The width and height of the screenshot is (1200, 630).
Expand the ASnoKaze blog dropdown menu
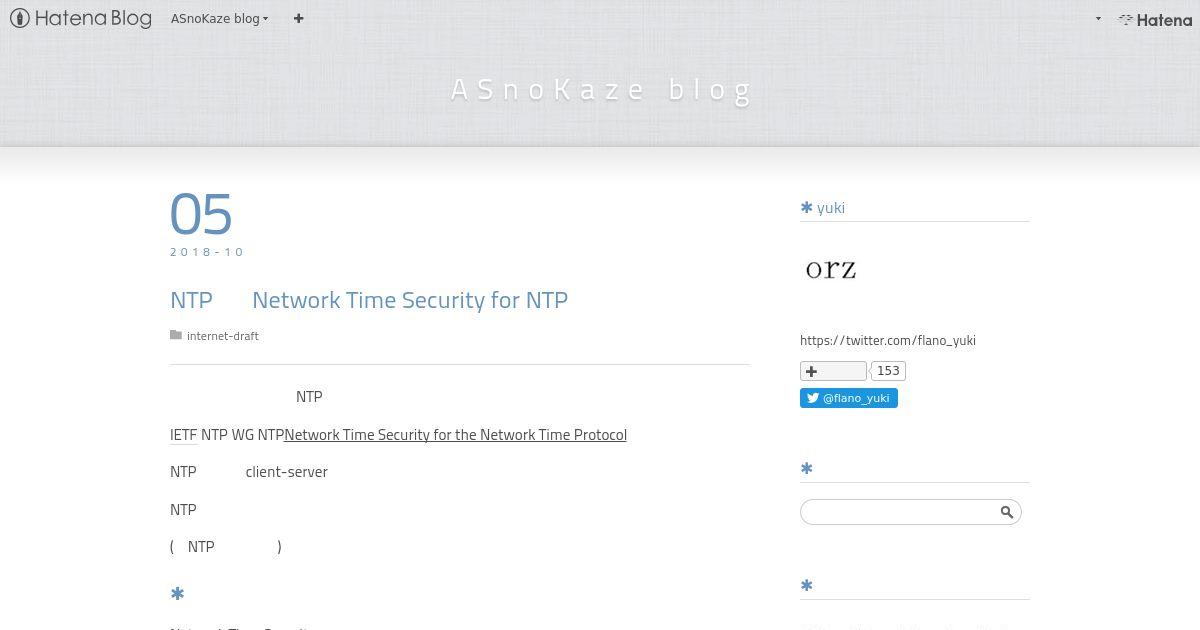[219, 18]
